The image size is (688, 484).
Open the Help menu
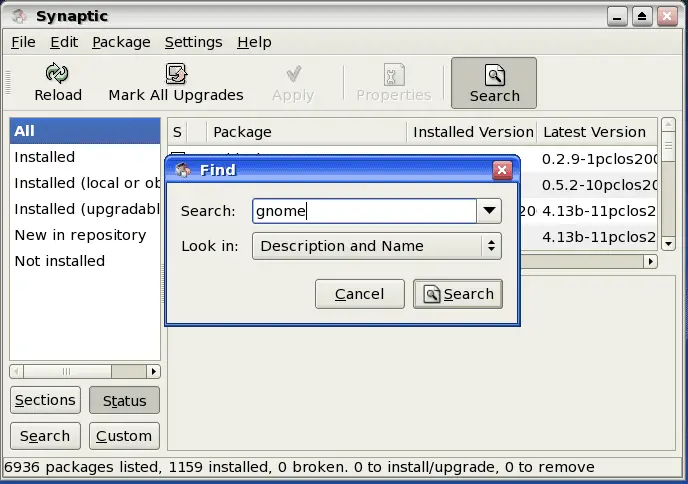click(254, 42)
